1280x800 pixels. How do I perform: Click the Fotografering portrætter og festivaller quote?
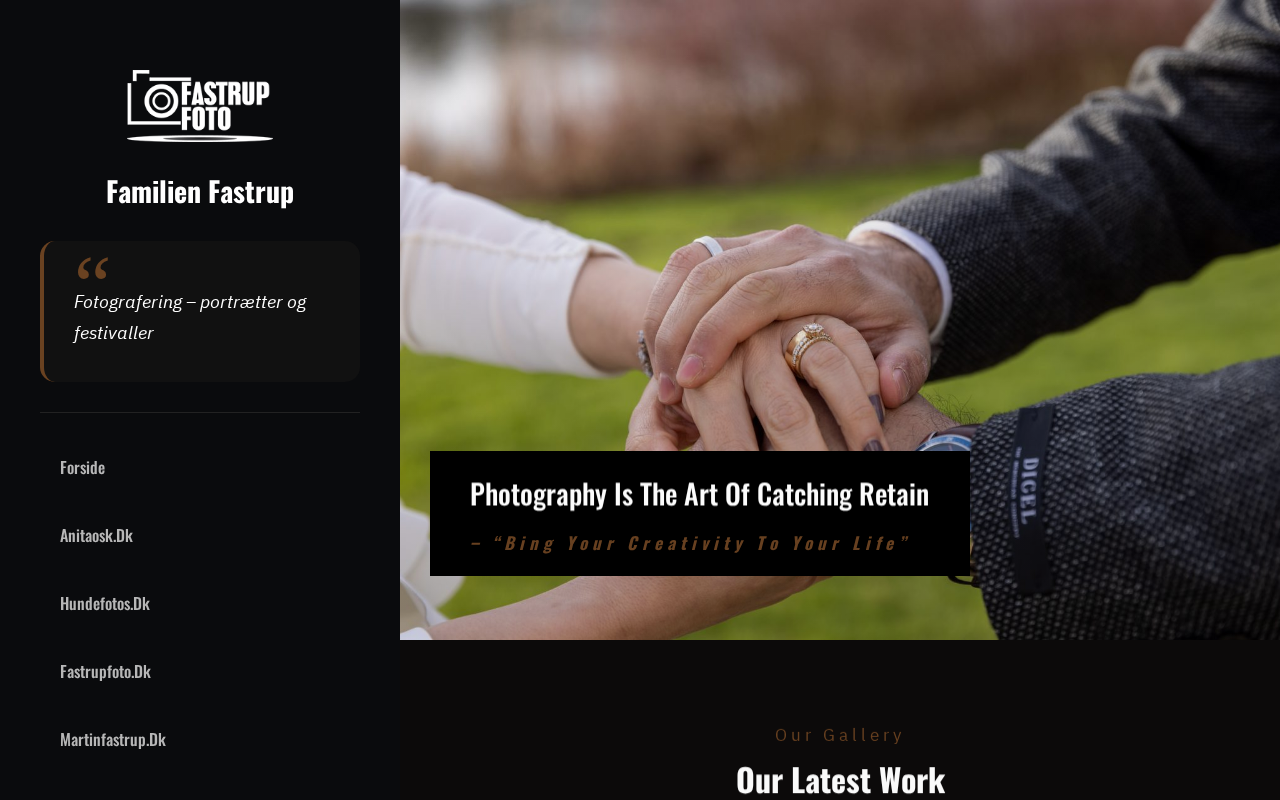(190, 317)
